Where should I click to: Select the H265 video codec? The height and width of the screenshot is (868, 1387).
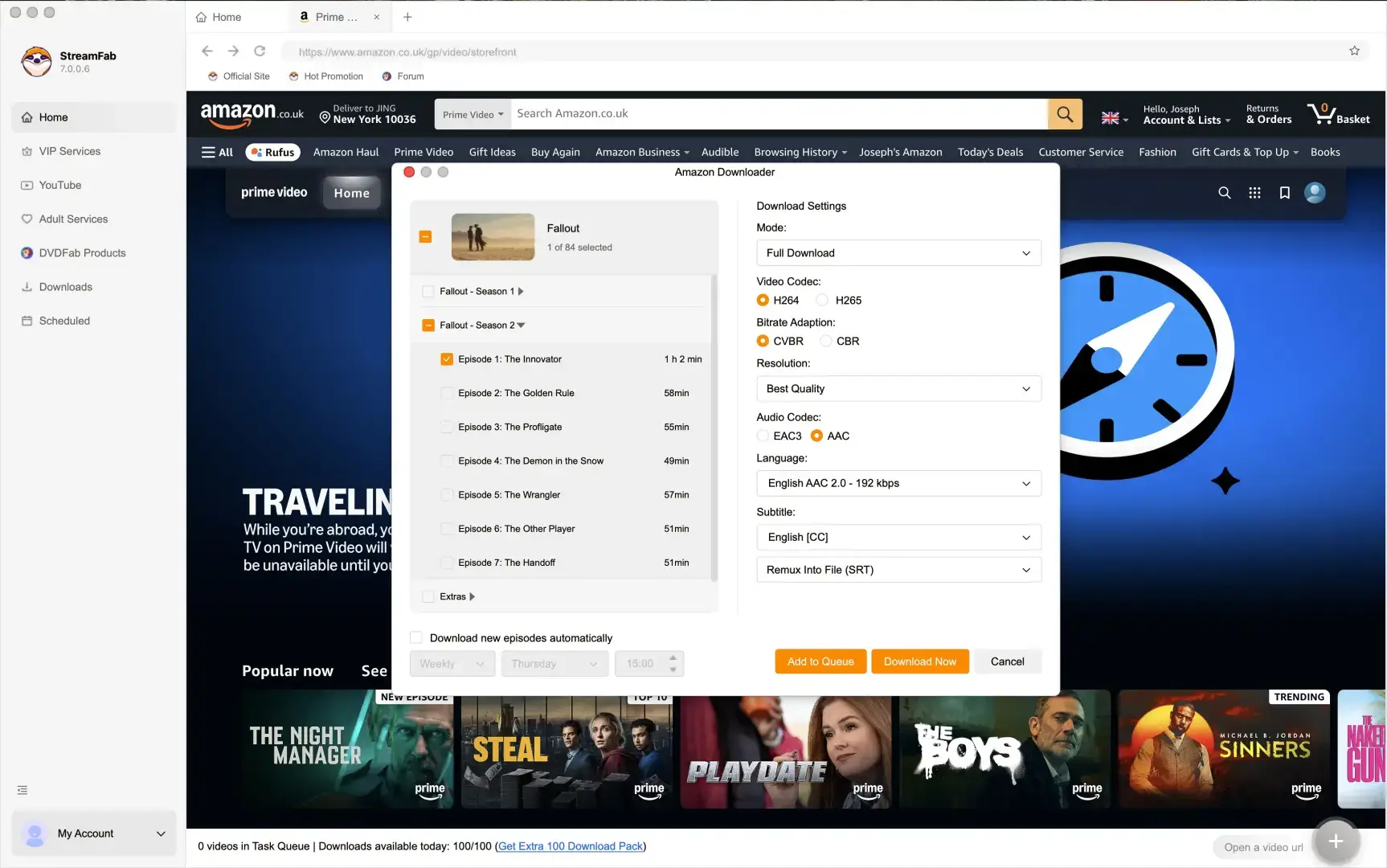click(x=822, y=300)
